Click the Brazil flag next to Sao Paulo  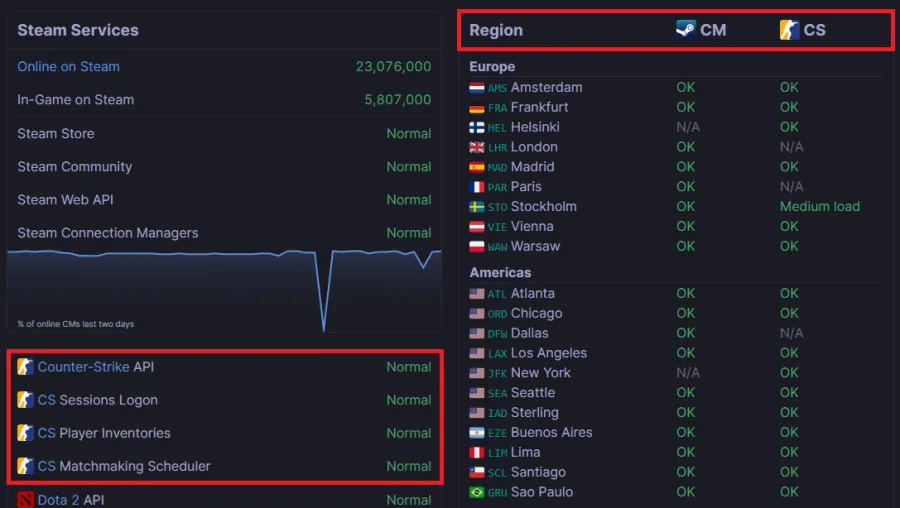click(x=476, y=493)
